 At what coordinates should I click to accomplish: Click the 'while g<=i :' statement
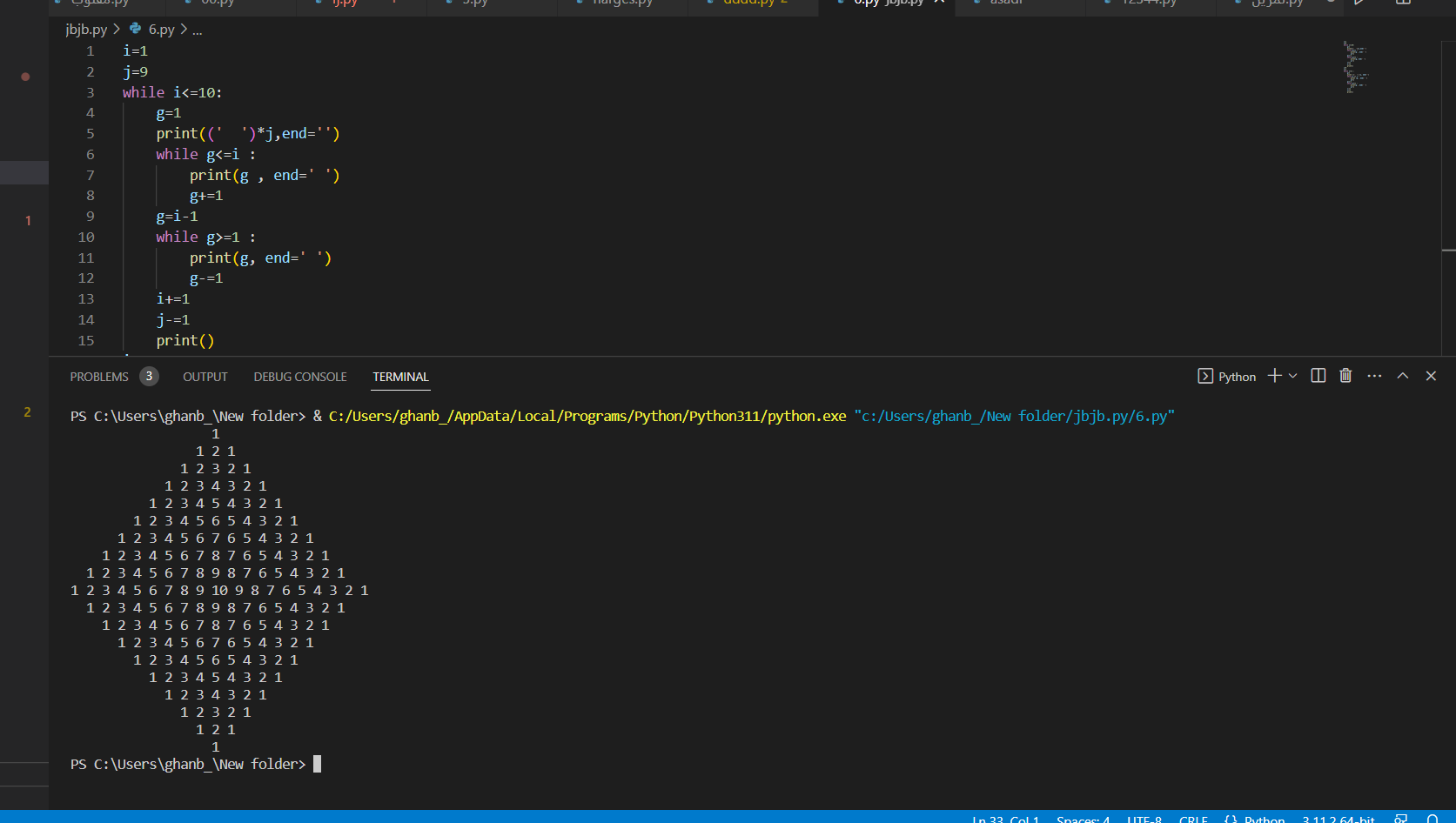click(206, 155)
